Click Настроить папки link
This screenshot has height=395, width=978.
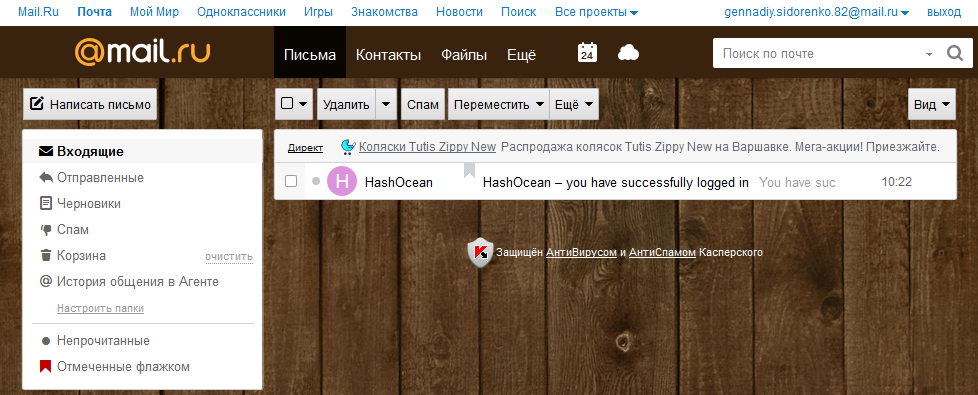[x=100, y=308]
